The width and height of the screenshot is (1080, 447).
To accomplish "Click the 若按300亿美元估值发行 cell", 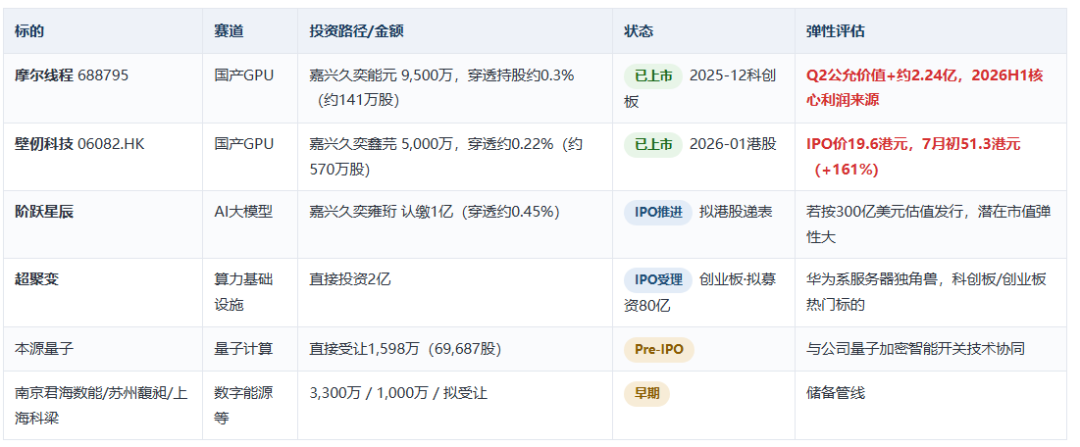I will [x=931, y=225].
